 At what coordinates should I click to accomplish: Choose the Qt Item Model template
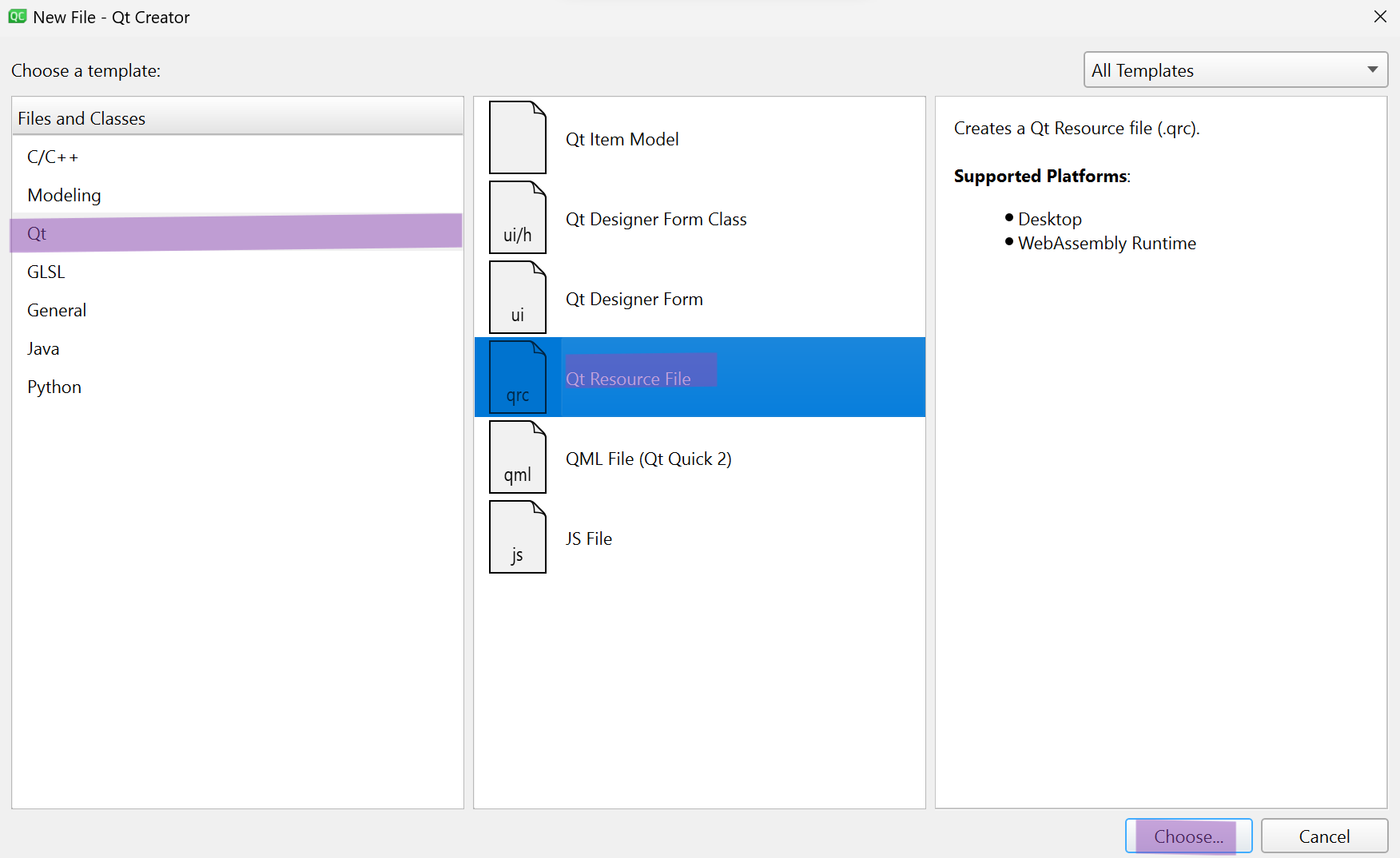point(700,137)
